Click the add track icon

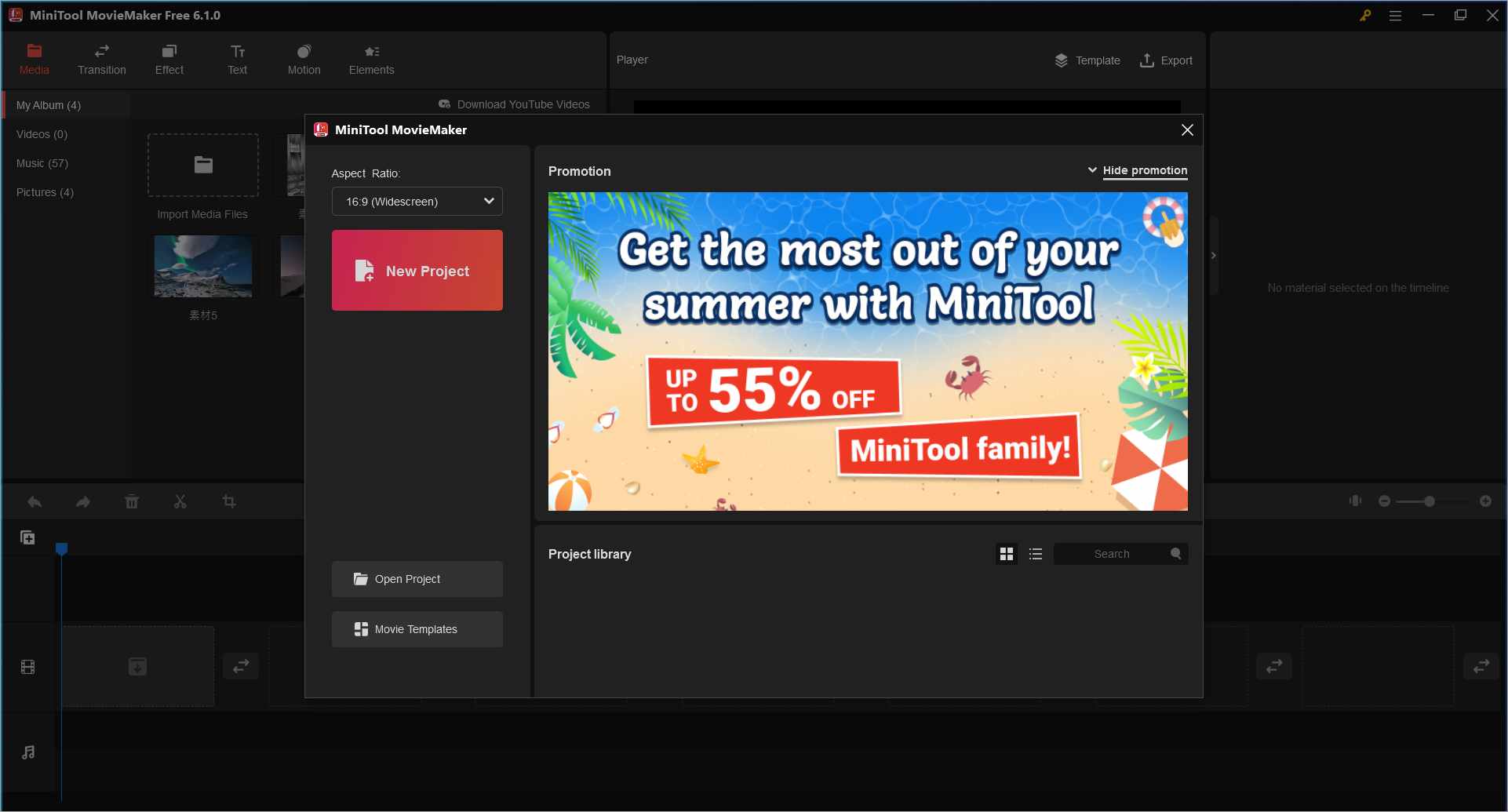coord(27,537)
